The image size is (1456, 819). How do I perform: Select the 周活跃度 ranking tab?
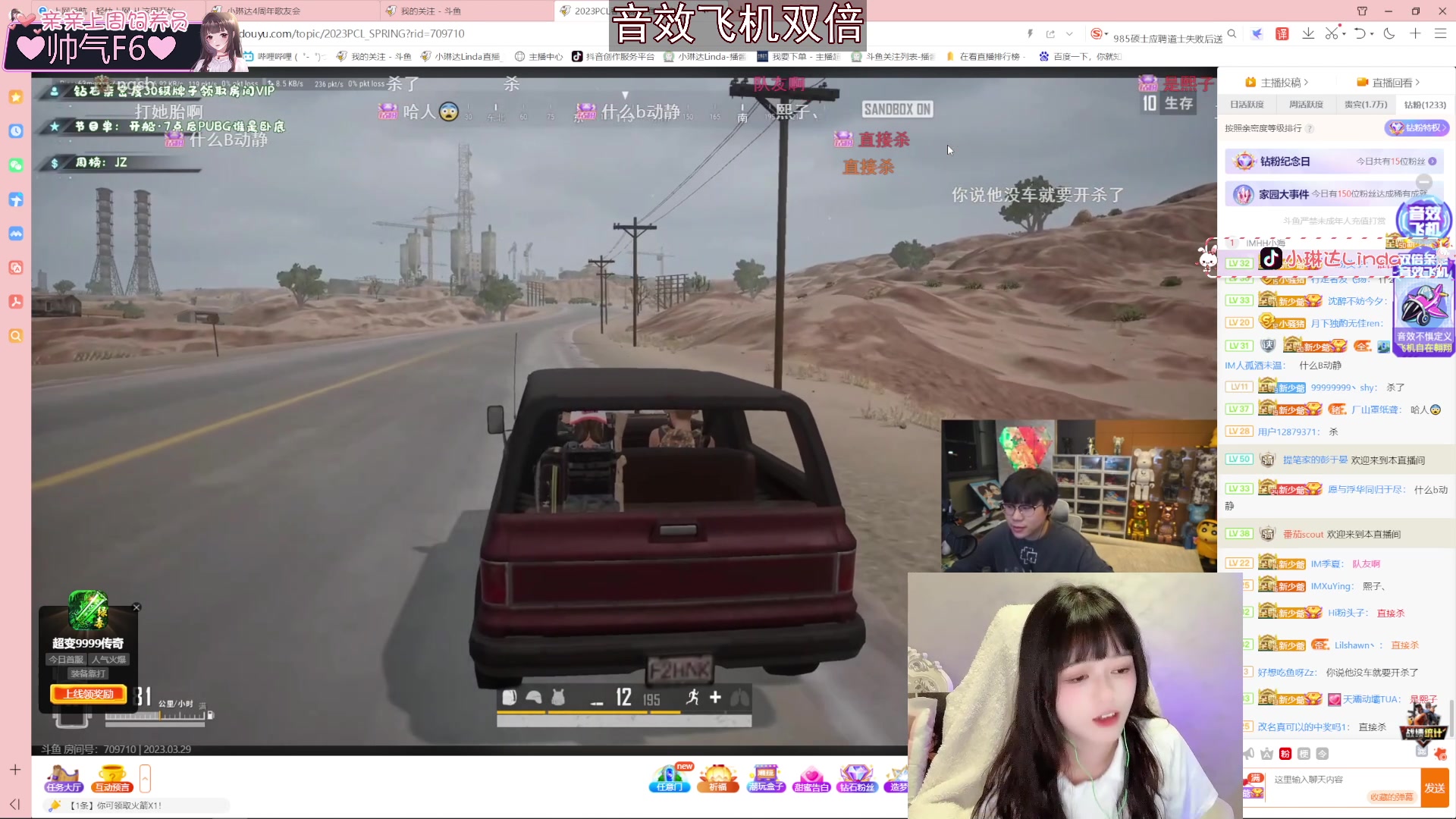pos(1306,105)
